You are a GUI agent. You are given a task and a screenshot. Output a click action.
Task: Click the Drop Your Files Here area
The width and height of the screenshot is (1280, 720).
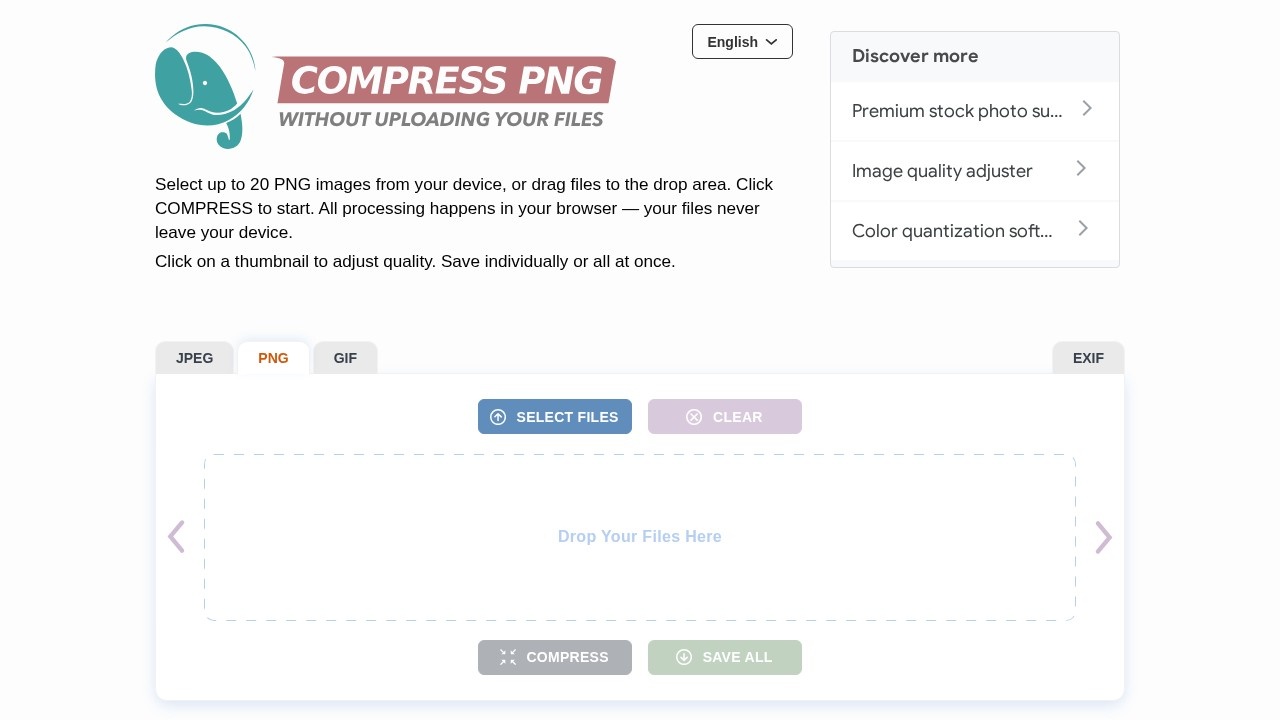click(x=640, y=537)
